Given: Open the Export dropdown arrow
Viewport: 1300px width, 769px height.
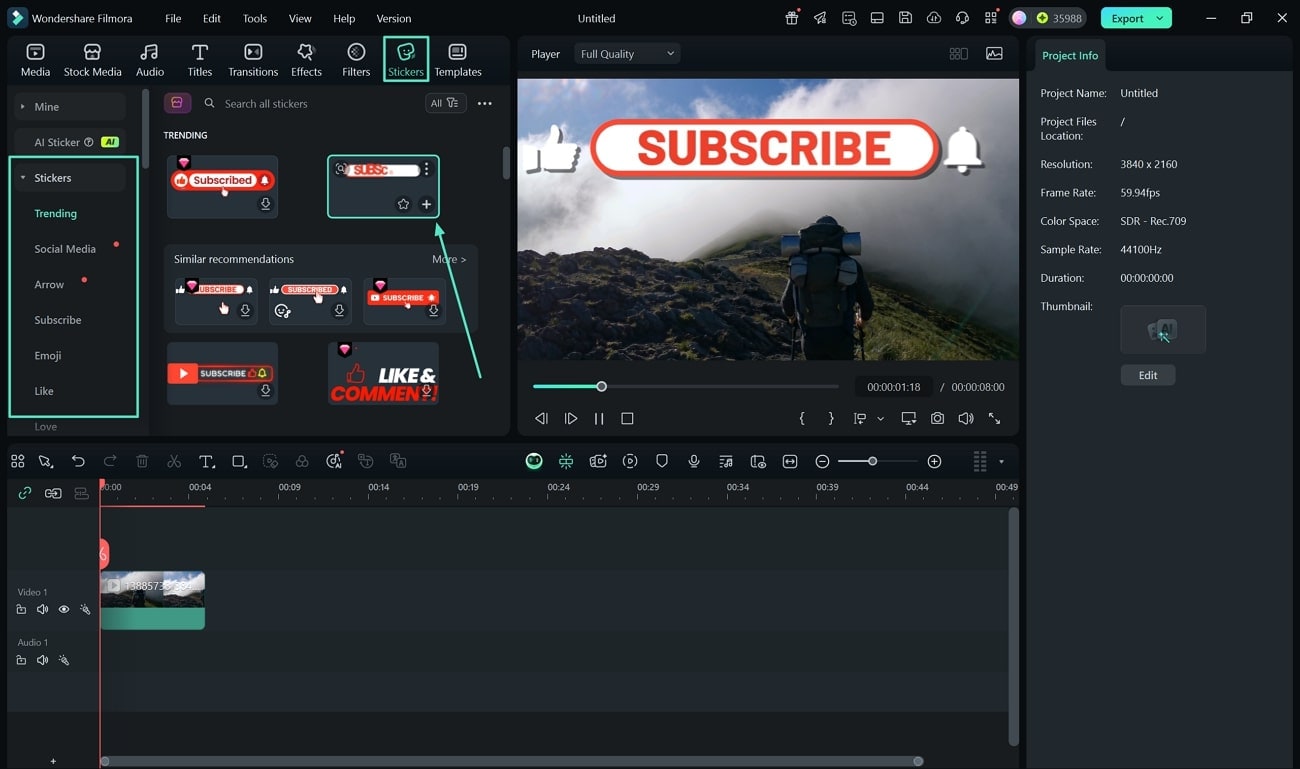Looking at the screenshot, I should (1160, 18).
